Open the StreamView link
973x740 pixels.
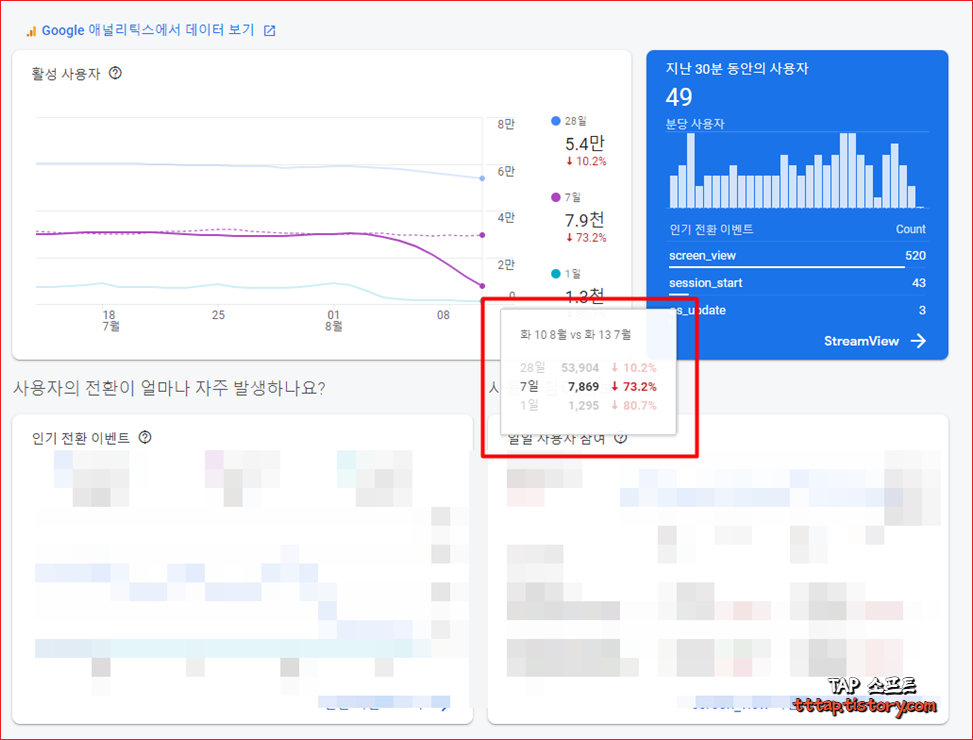pos(861,341)
